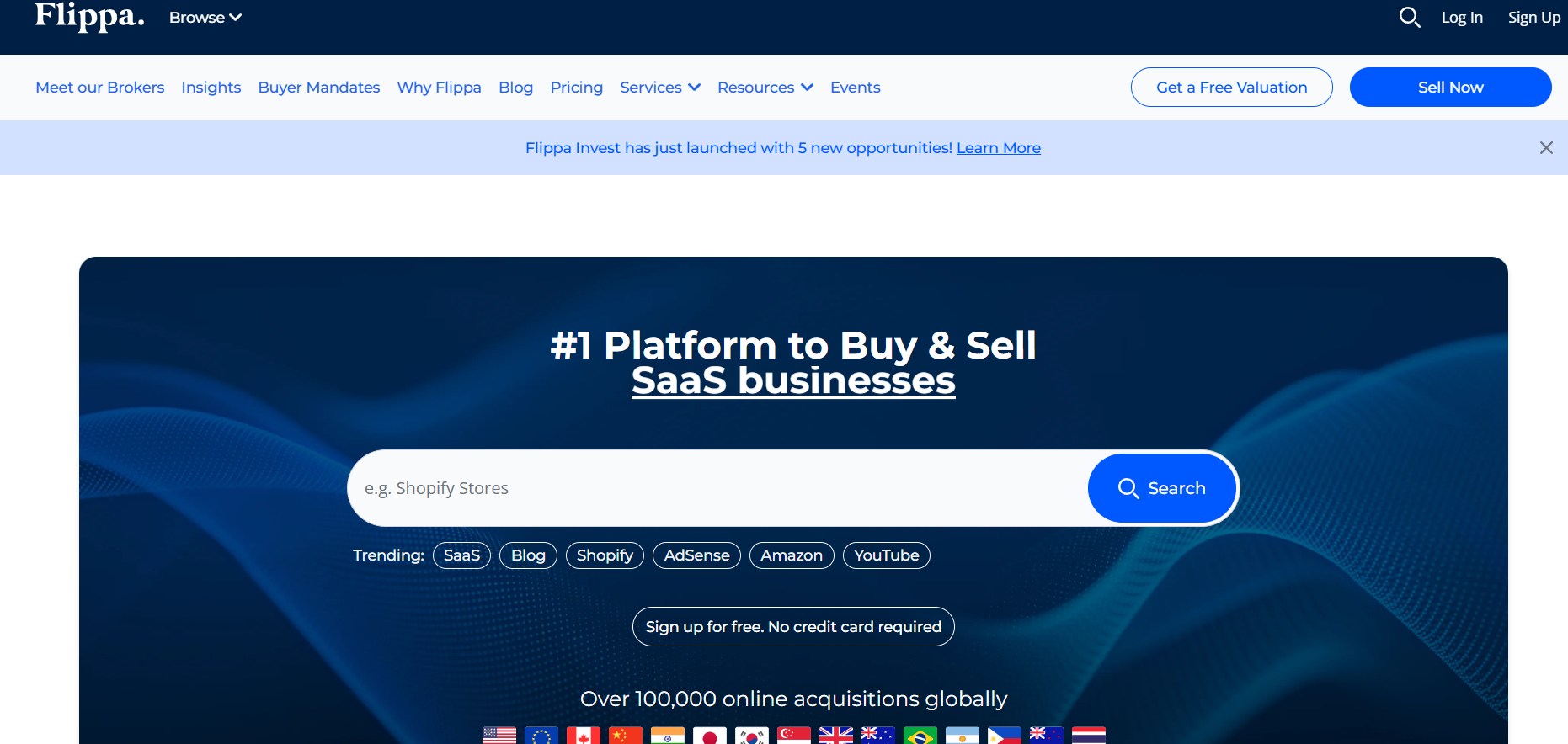The image size is (1568, 744).
Task: Open the Browse dropdown menu
Action: [x=205, y=18]
